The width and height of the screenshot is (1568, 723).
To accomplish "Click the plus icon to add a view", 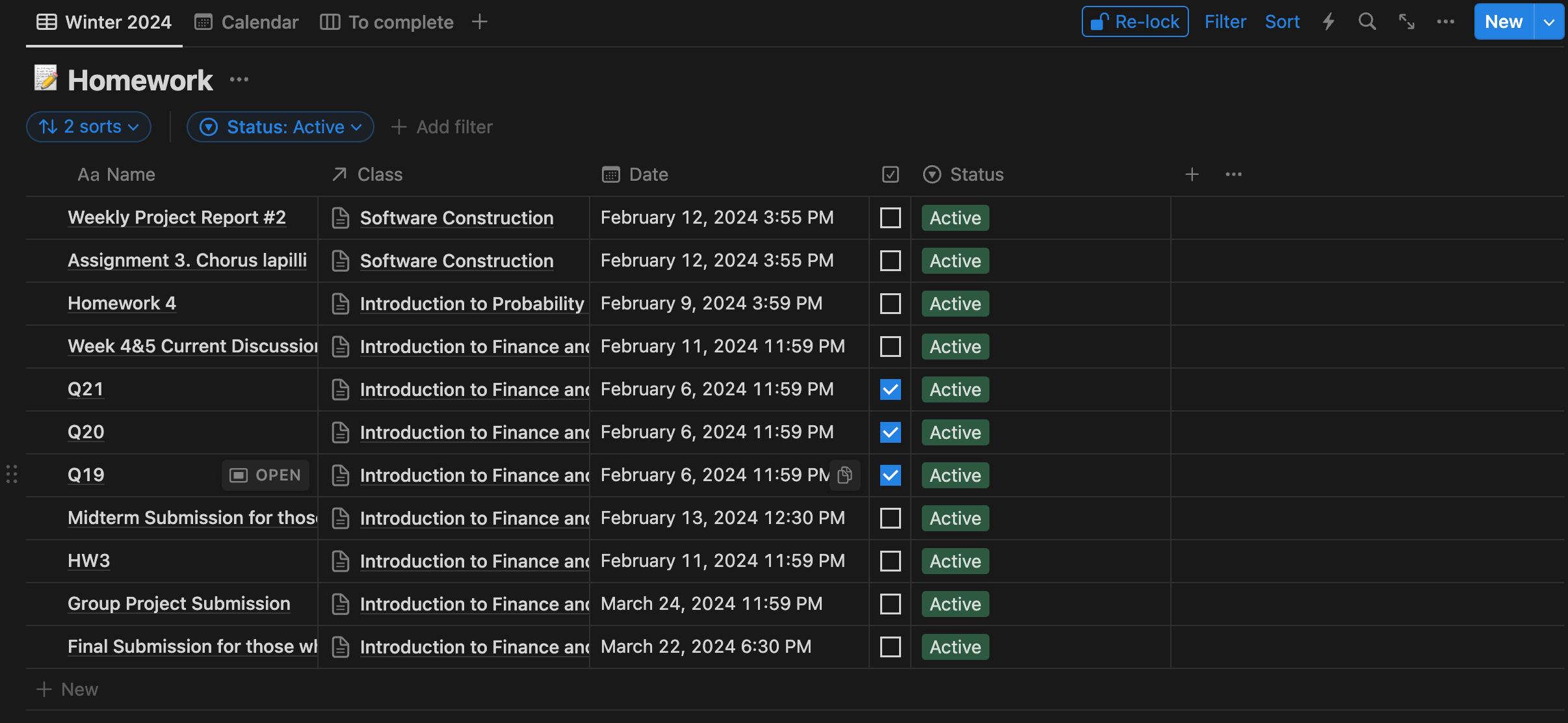I will coord(480,22).
